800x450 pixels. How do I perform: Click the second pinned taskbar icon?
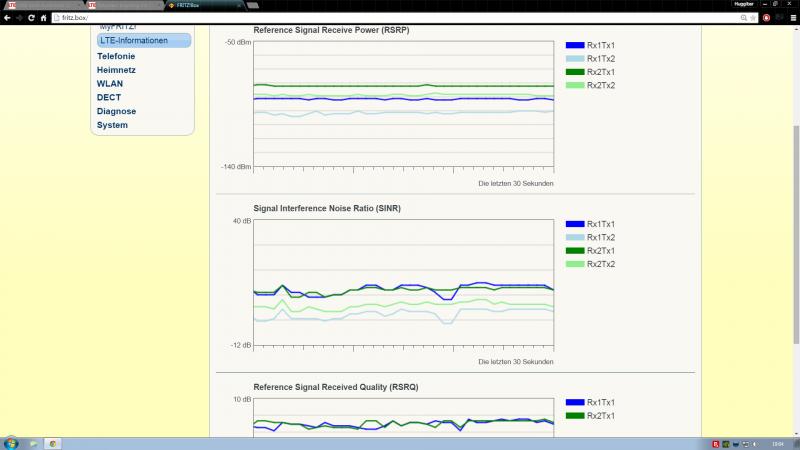(33, 444)
